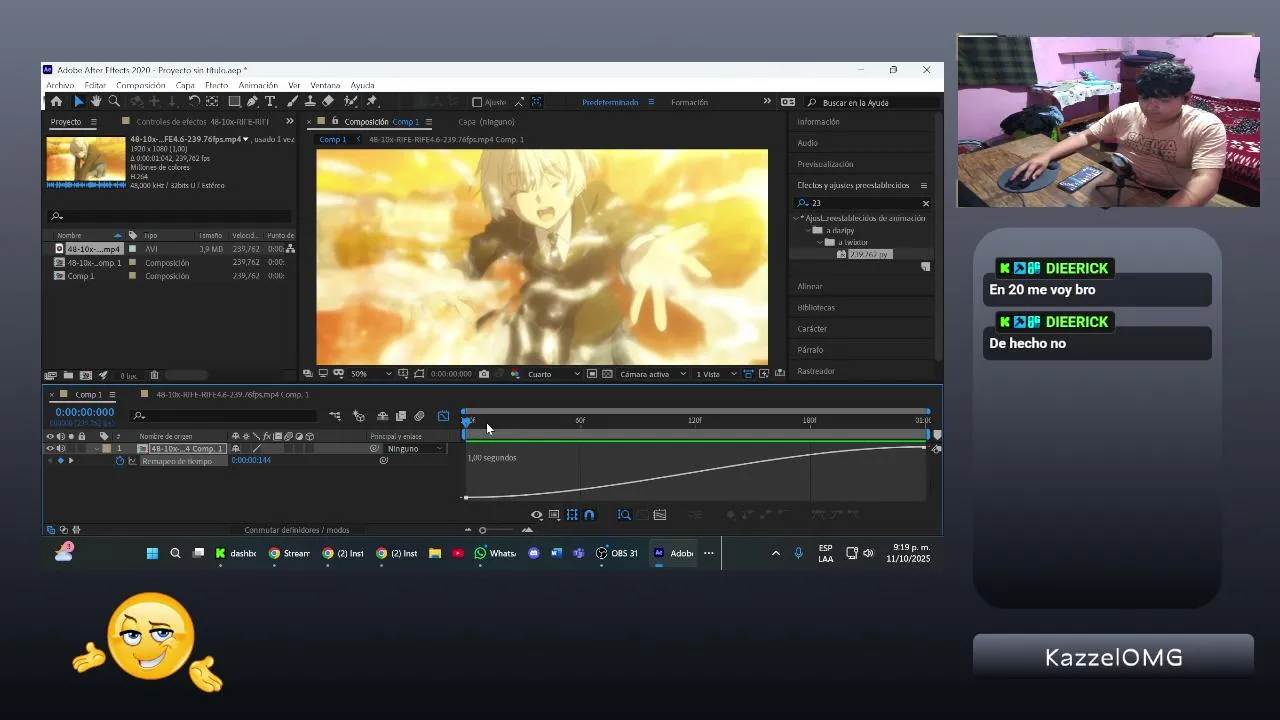Click Conmutar definidores / modos button

point(297,530)
